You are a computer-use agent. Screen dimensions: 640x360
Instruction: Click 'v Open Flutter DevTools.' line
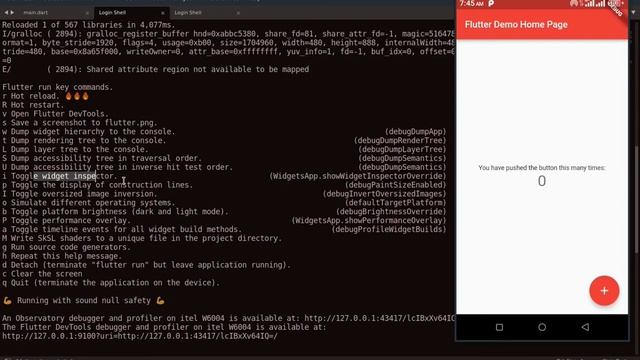[x=56, y=114]
